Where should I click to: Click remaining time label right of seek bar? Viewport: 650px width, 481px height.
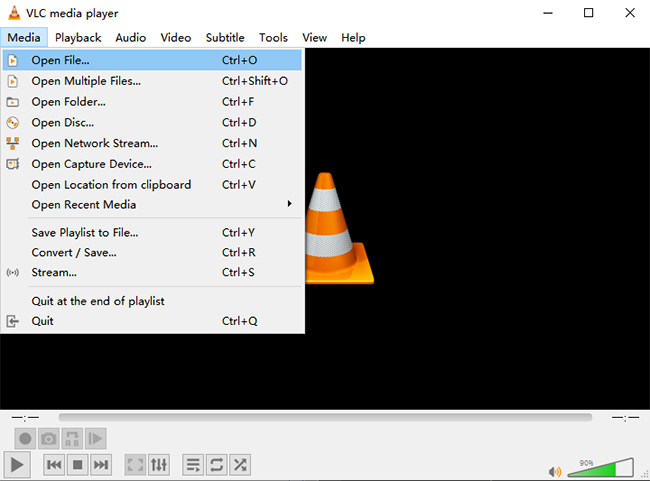point(625,418)
